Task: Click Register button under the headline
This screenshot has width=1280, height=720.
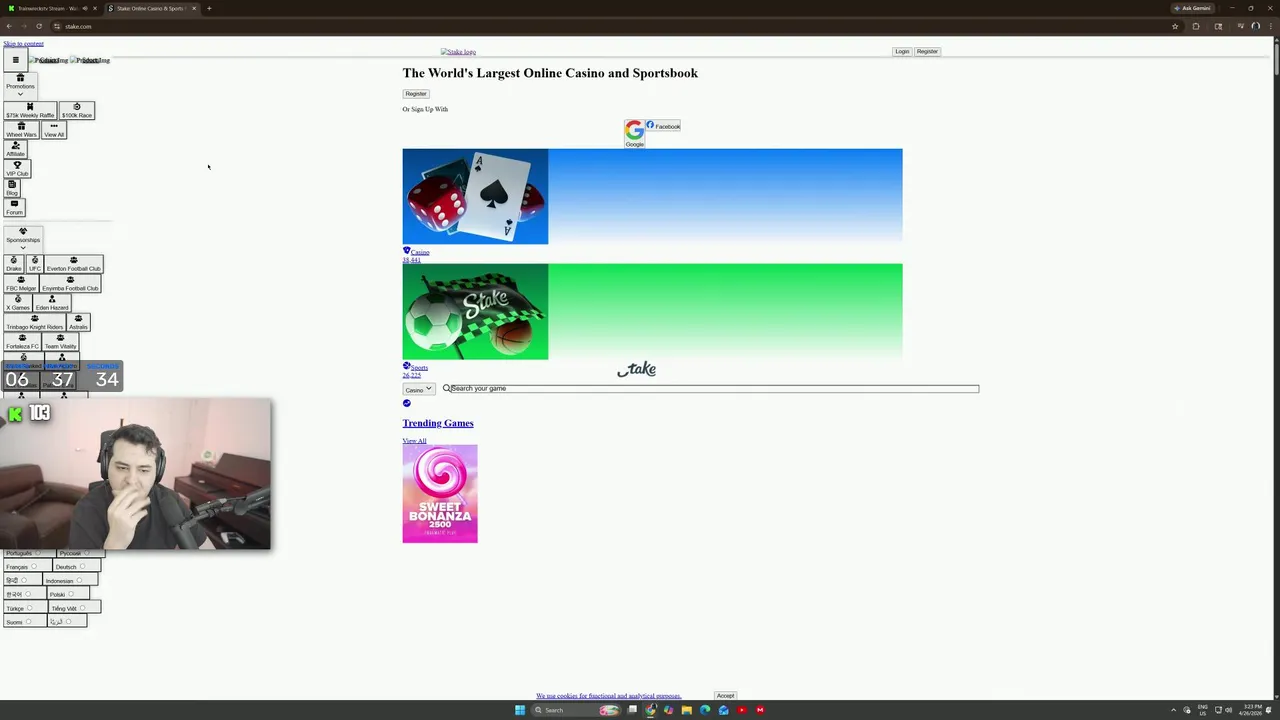Action: [x=416, y=94]
